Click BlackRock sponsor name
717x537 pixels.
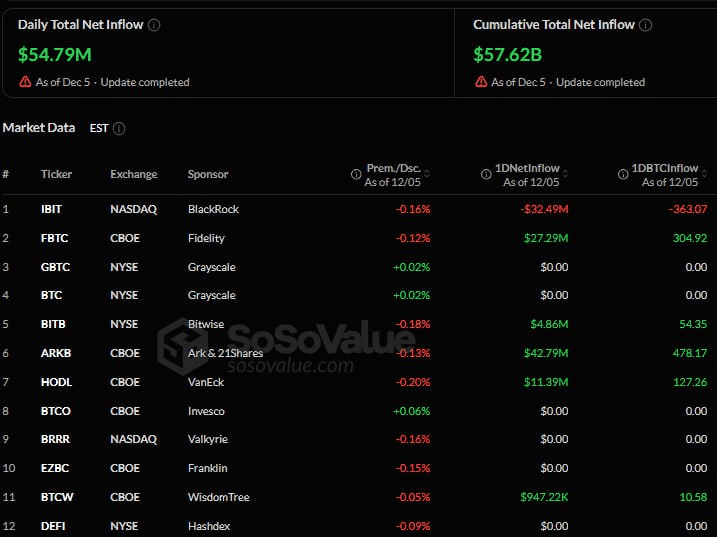tap(213, 209)
